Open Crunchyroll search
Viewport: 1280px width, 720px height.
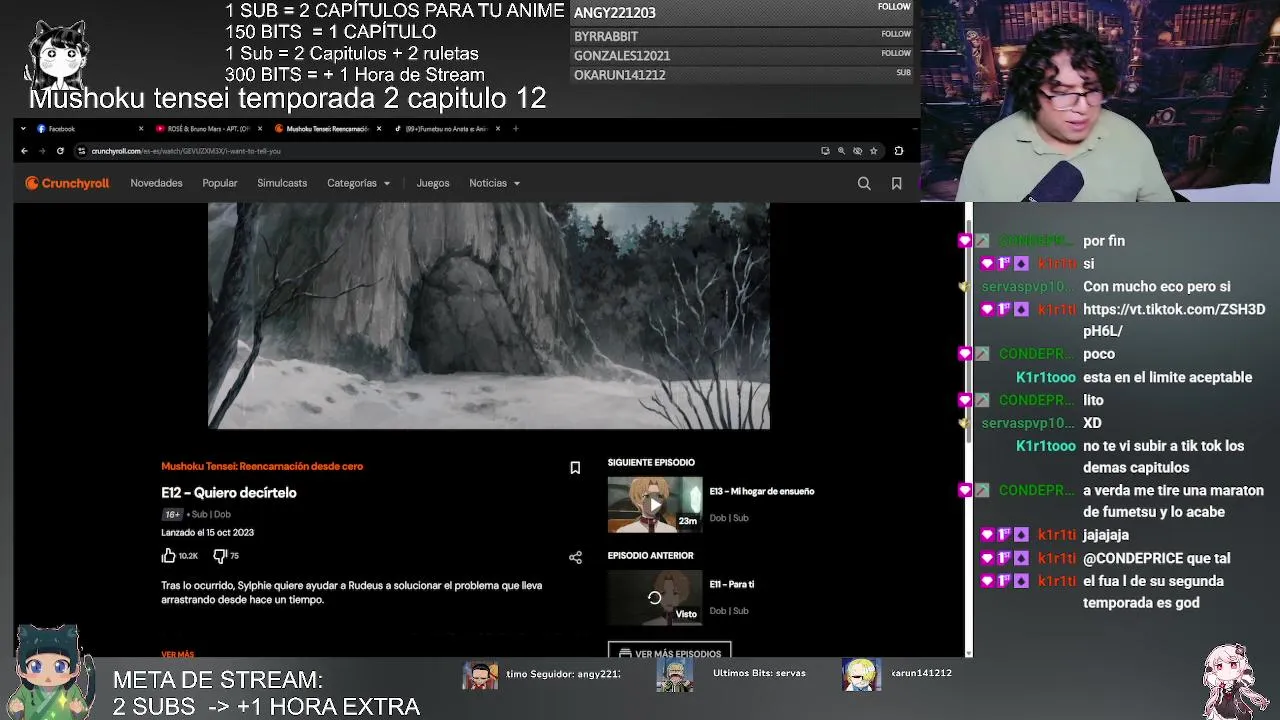(864, 183)
